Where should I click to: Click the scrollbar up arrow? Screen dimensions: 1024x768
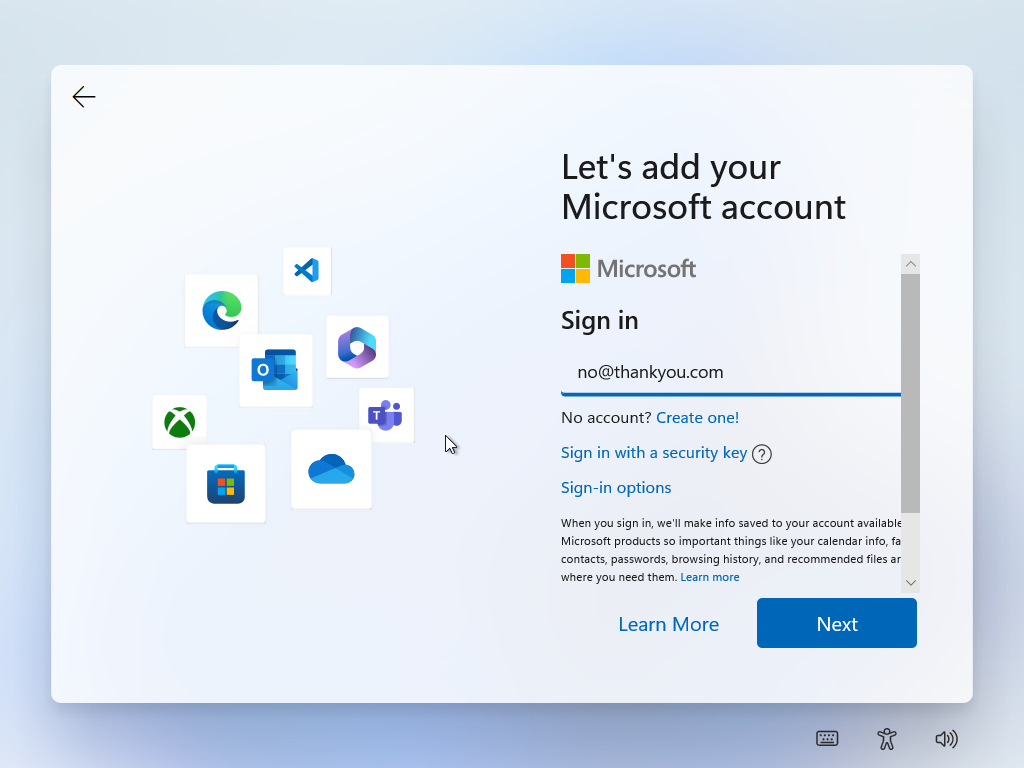(x=910, y=264)
